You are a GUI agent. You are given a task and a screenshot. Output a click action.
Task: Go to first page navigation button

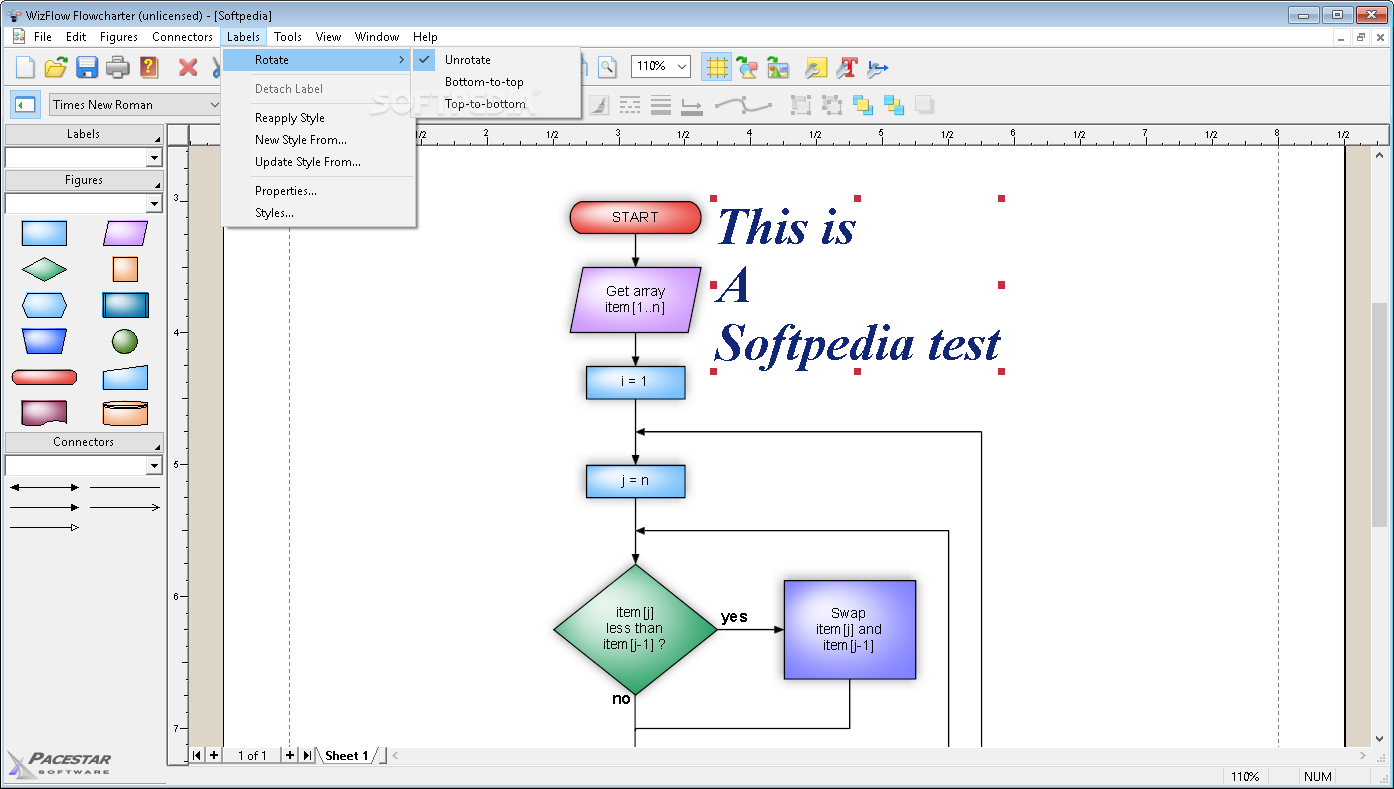click(x=197, y=755)
